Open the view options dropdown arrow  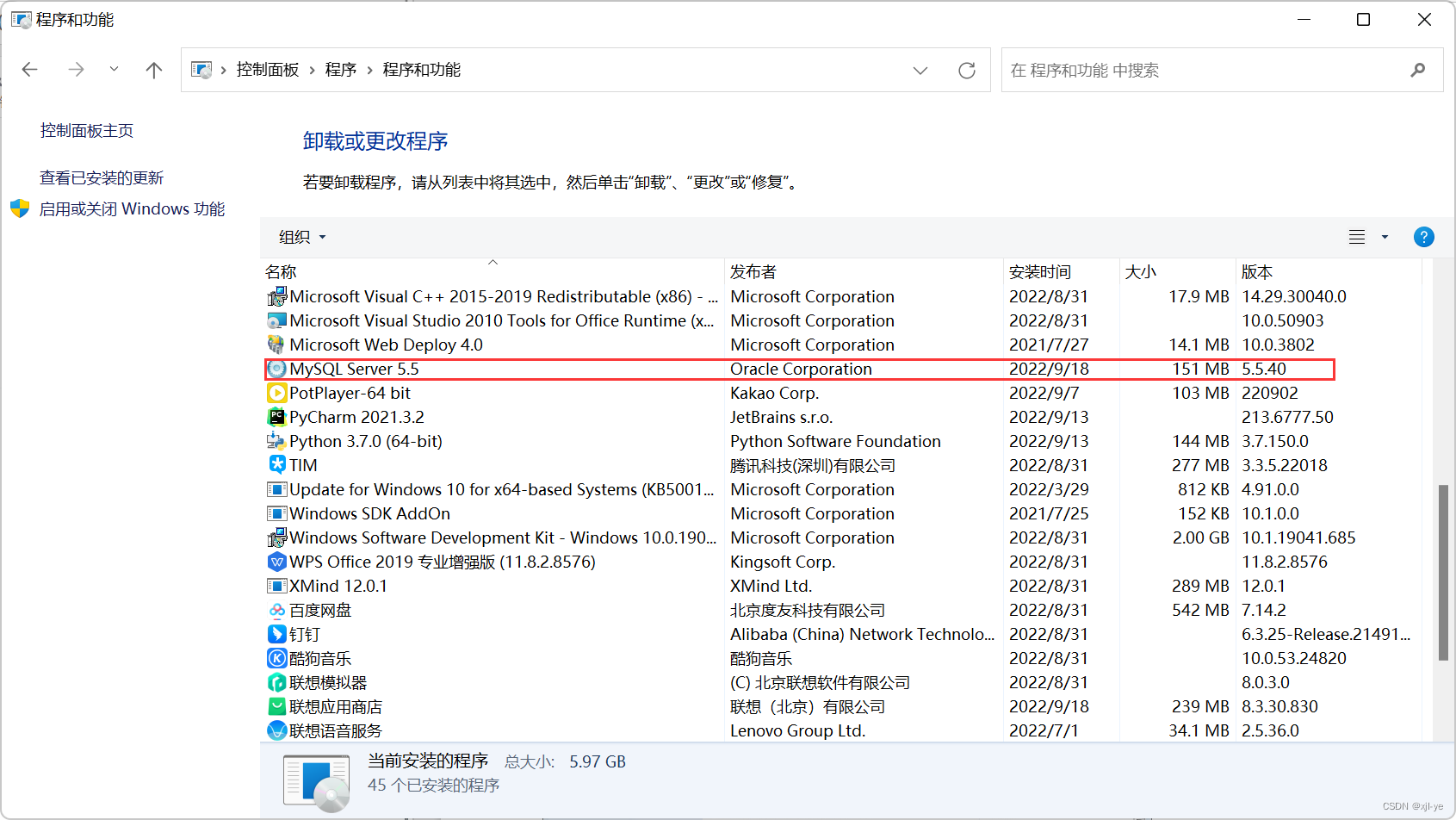tap(1385, 237)
